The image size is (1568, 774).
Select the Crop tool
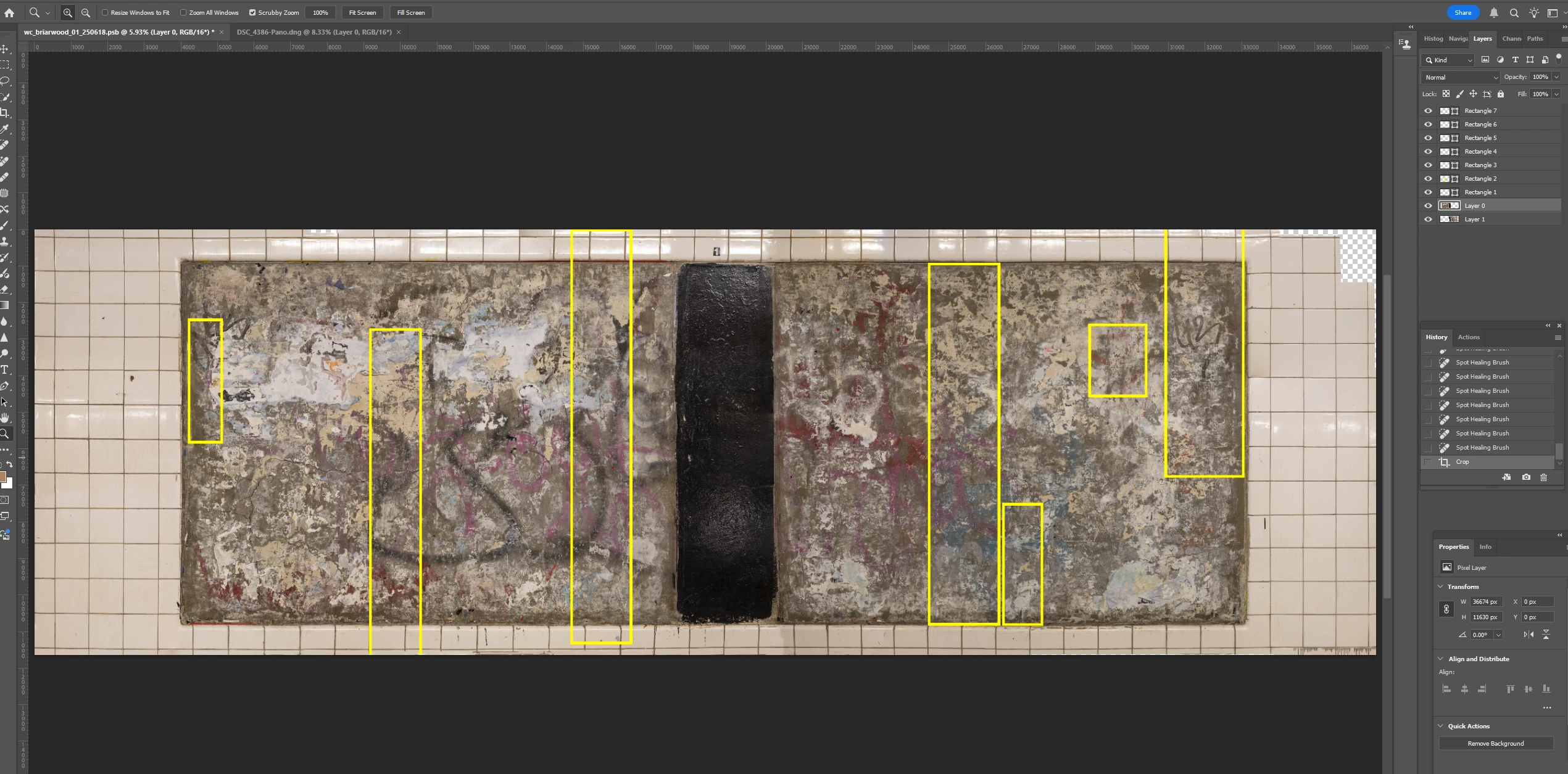point(5,113)
